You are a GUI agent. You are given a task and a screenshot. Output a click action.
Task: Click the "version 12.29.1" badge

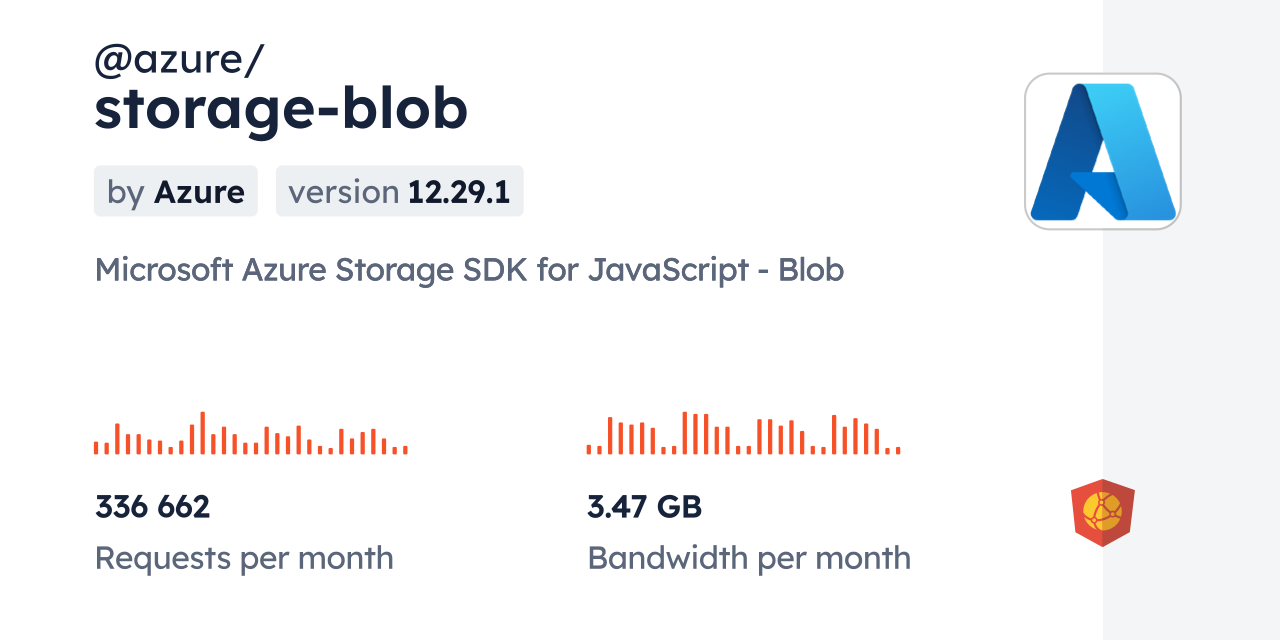click(x=399, y=191)
